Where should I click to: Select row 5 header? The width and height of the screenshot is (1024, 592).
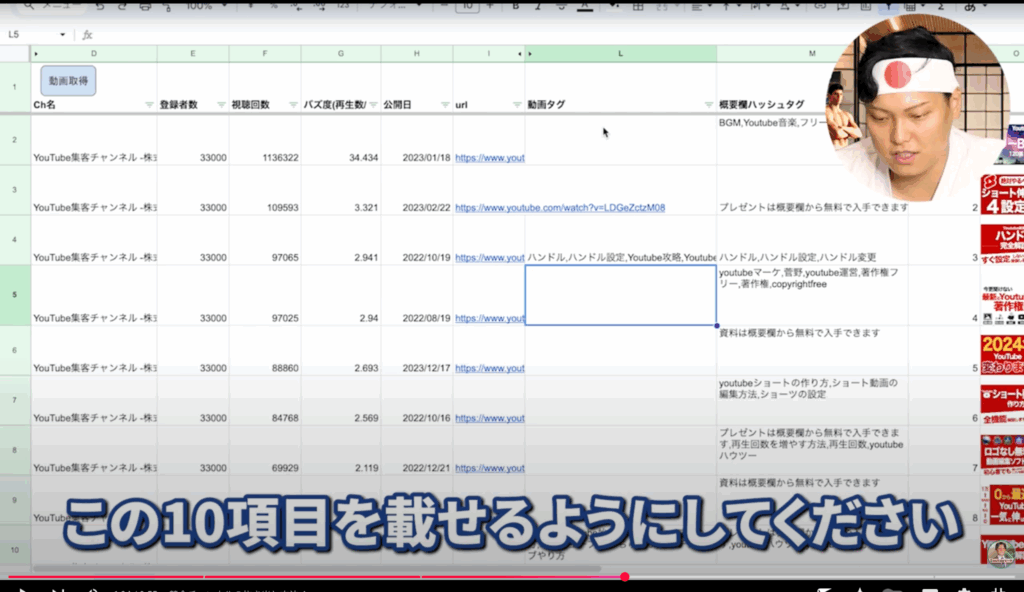[15, 295]
